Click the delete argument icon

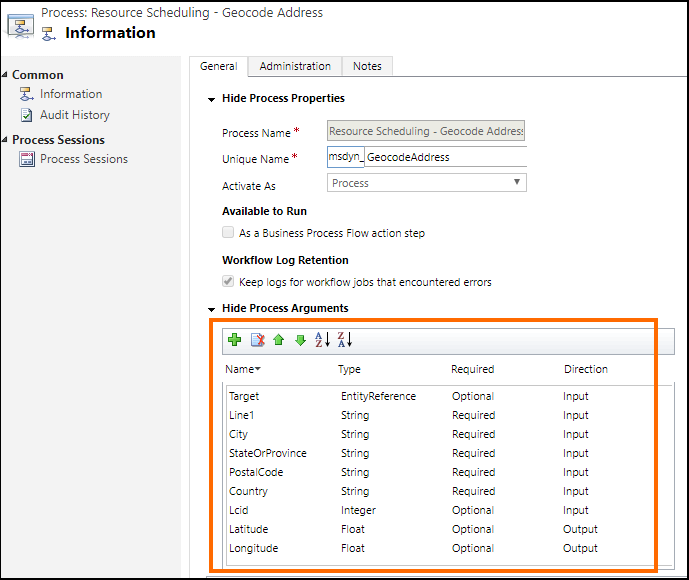pyautogui.click(x=258, y=340)
